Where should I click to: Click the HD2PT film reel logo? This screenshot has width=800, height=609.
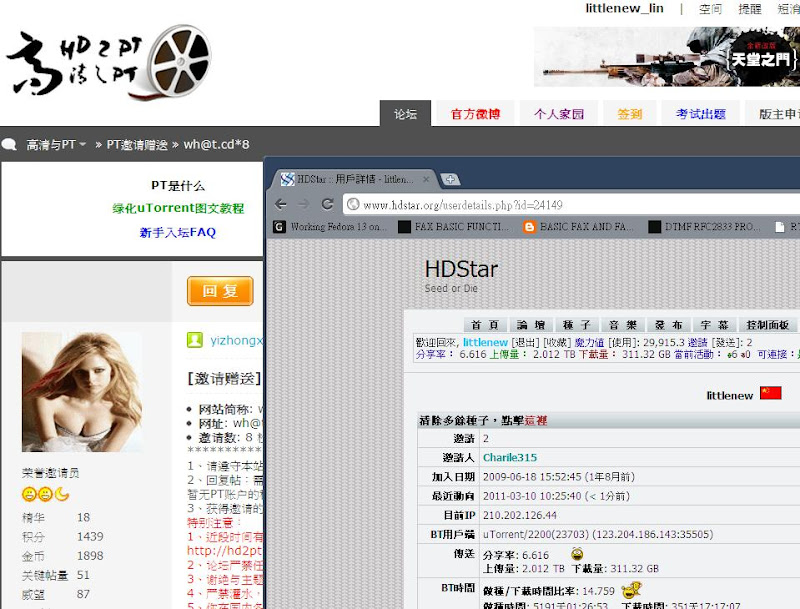(109, 61)
